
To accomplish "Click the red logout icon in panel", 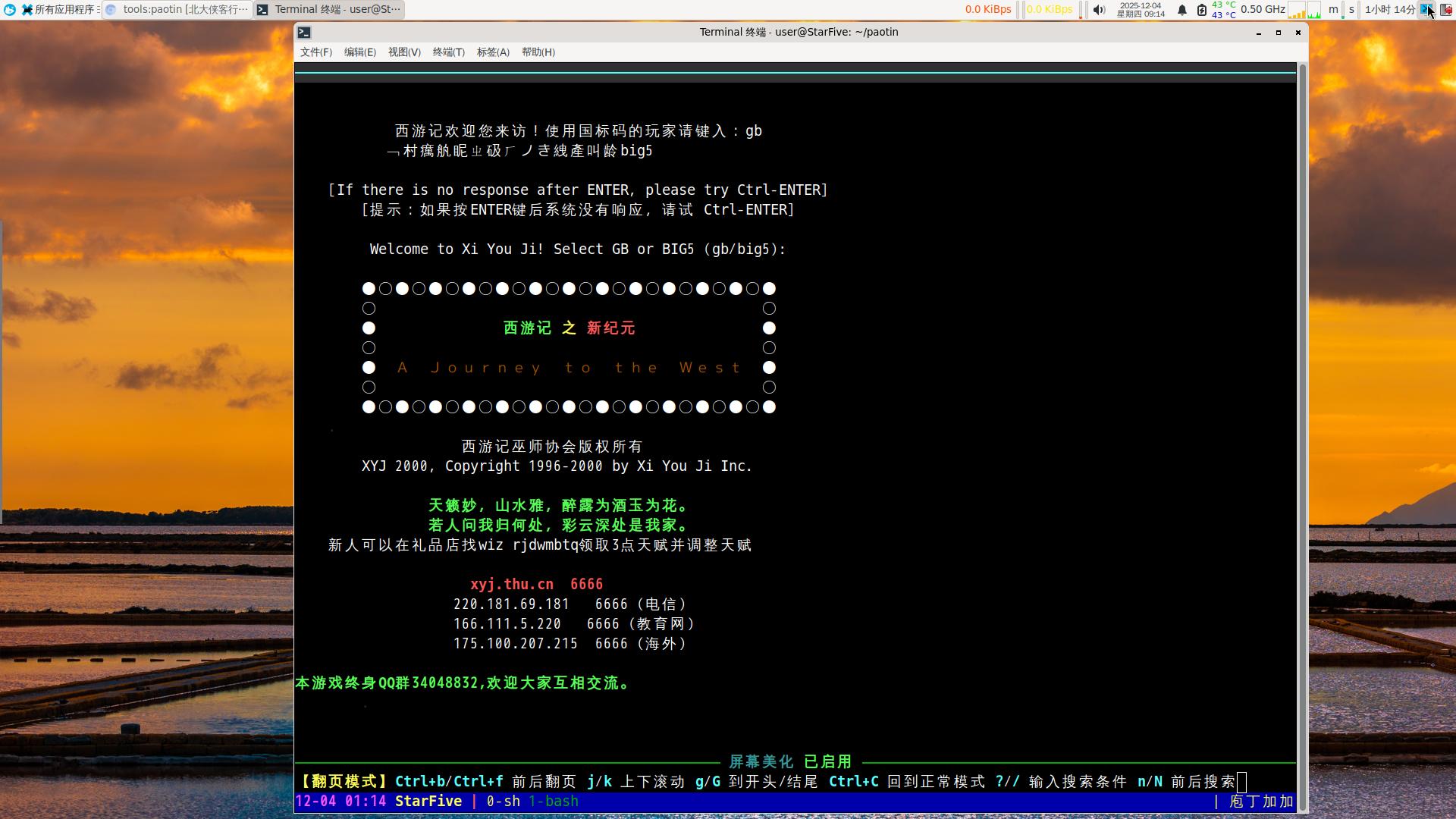I will [1446, 10].
